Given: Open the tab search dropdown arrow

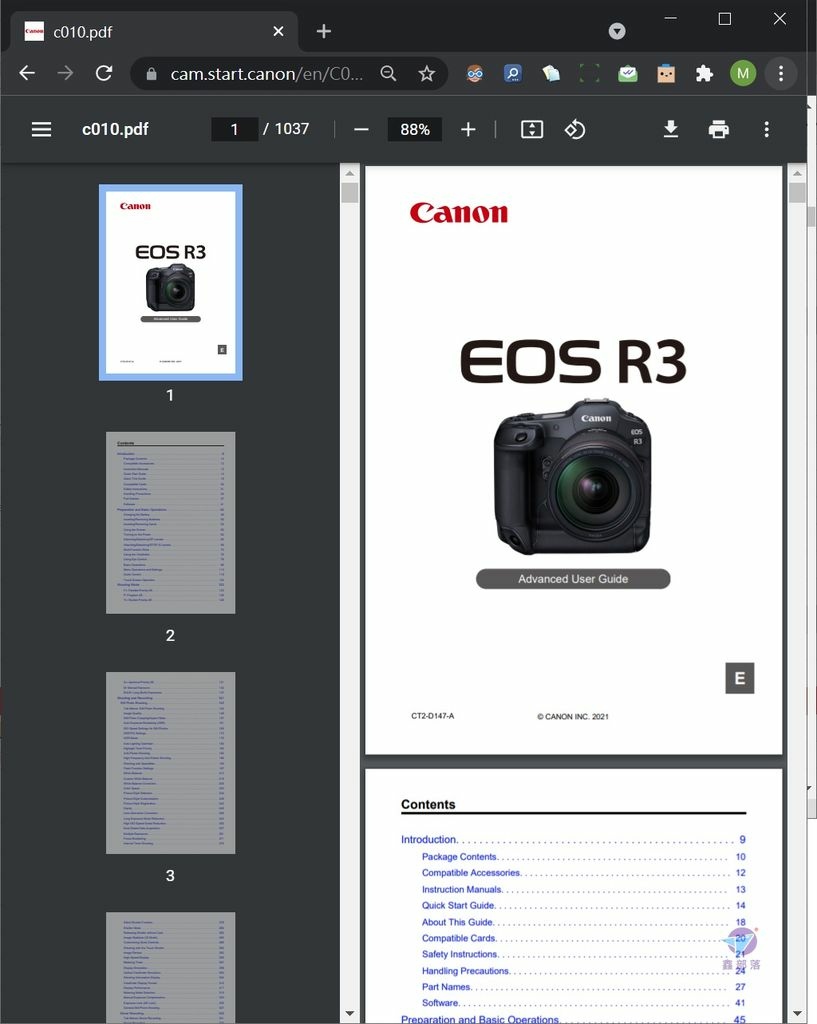Looking at the screenshot, I should (x=617, y=31).
